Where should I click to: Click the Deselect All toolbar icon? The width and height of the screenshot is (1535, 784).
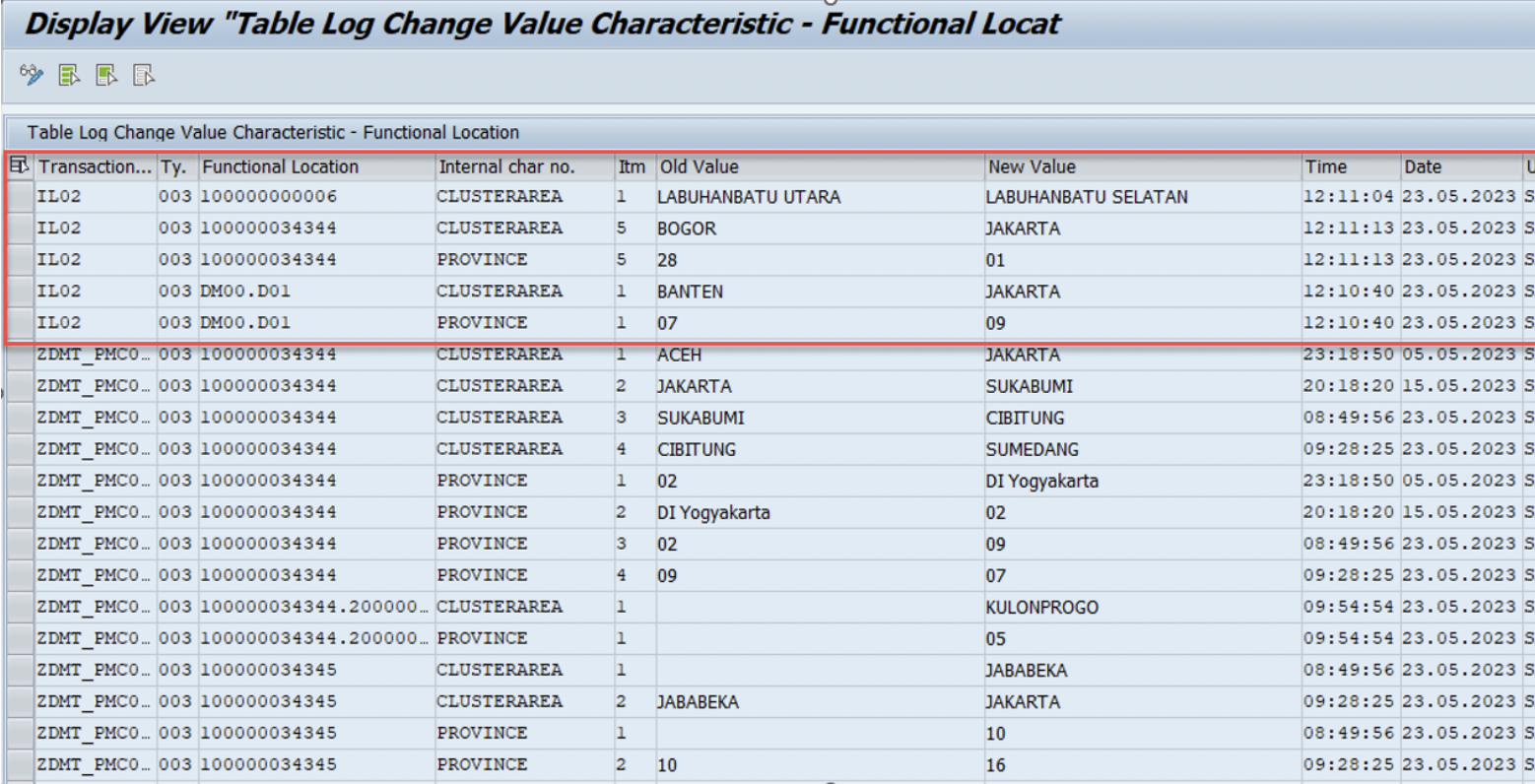tap(144, 75)
